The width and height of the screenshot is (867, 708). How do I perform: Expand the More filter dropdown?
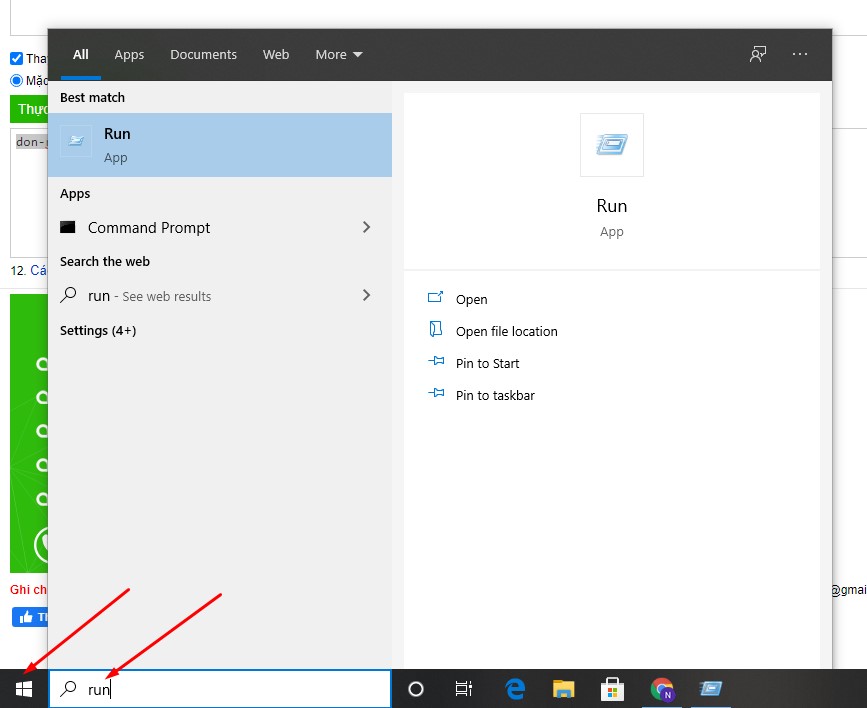pos(339,55)
